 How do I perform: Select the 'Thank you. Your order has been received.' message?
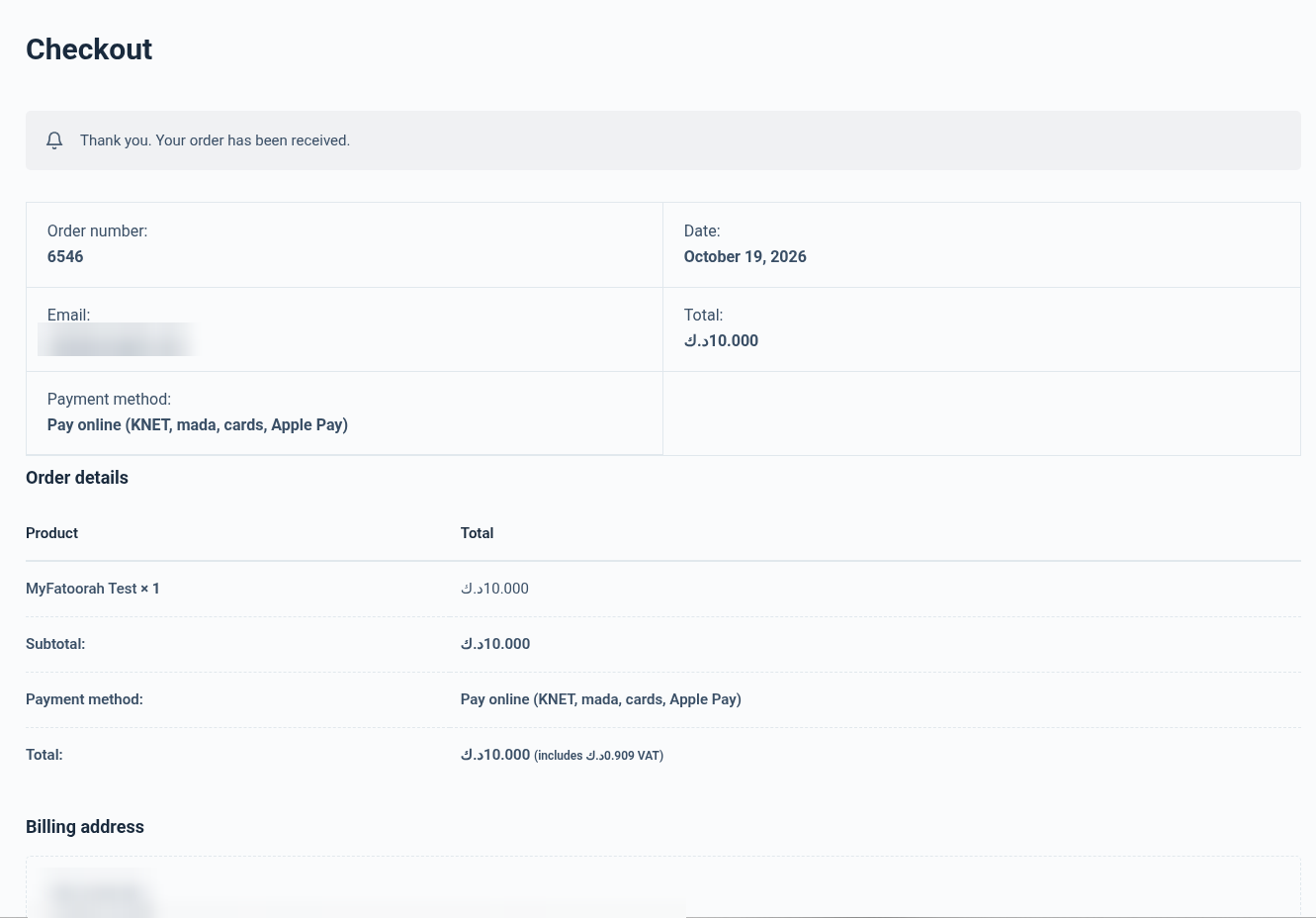coord(215,140)
